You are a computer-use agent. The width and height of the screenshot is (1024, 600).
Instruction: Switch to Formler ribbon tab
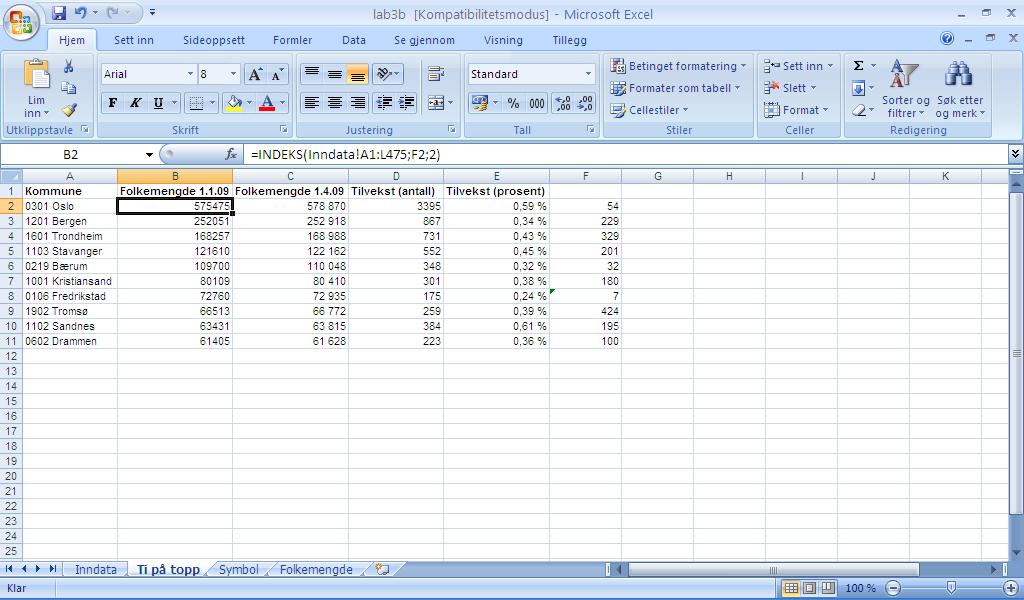pyautogui.click(x=293, y=40)
